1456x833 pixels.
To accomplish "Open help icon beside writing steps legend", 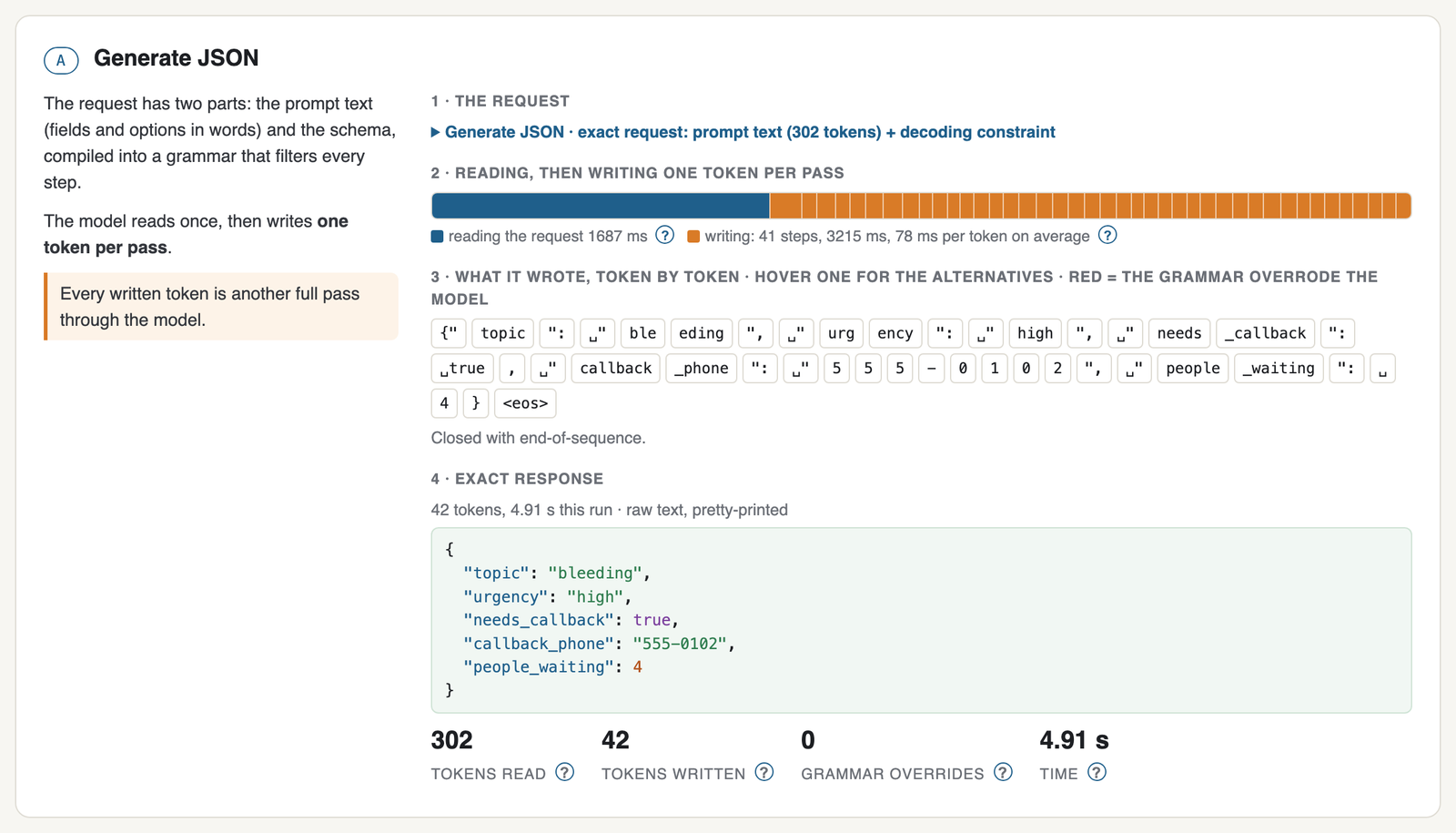I will pos(1107,235).
